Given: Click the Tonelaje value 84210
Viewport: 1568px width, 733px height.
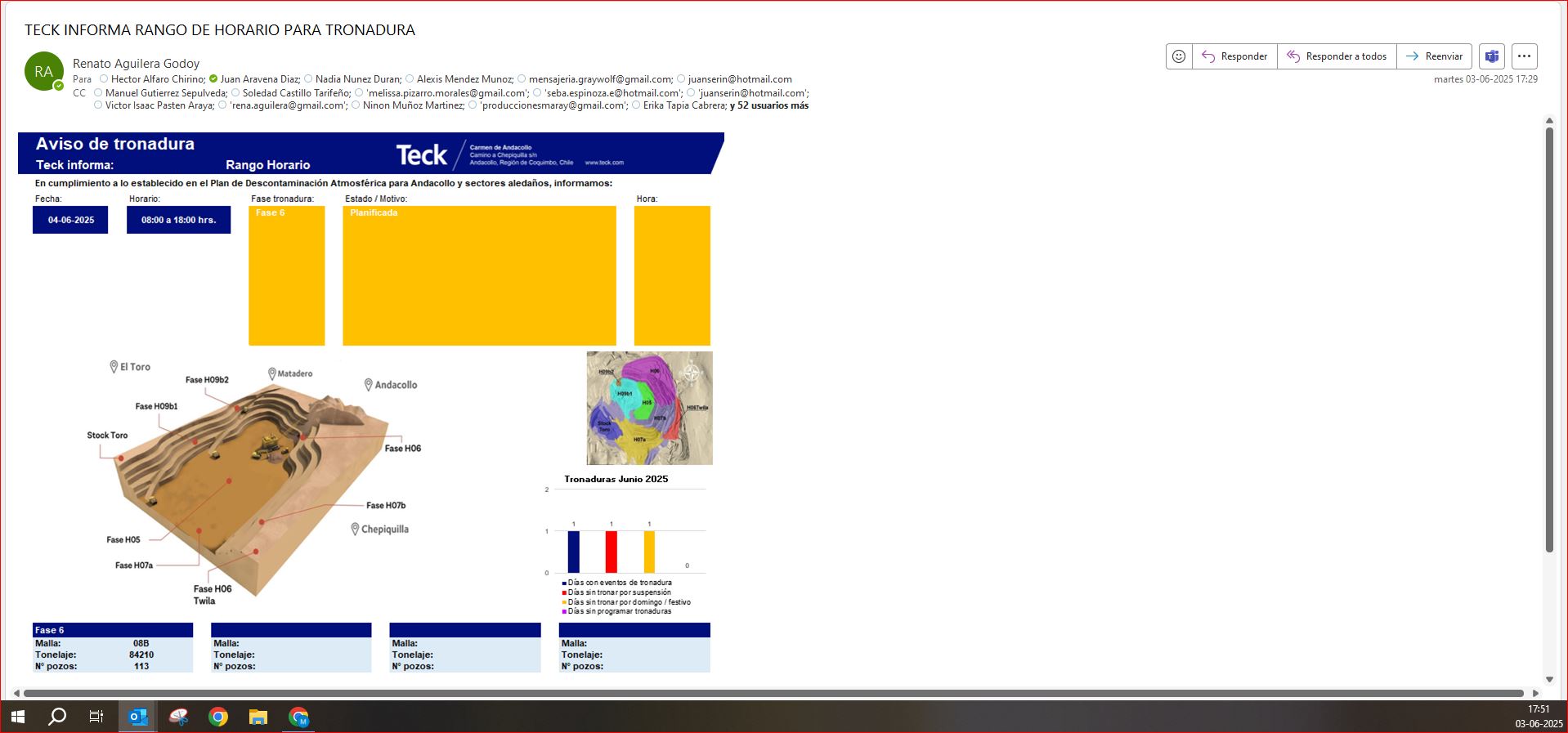Looking at the screenshot, I should click(141, 655).
